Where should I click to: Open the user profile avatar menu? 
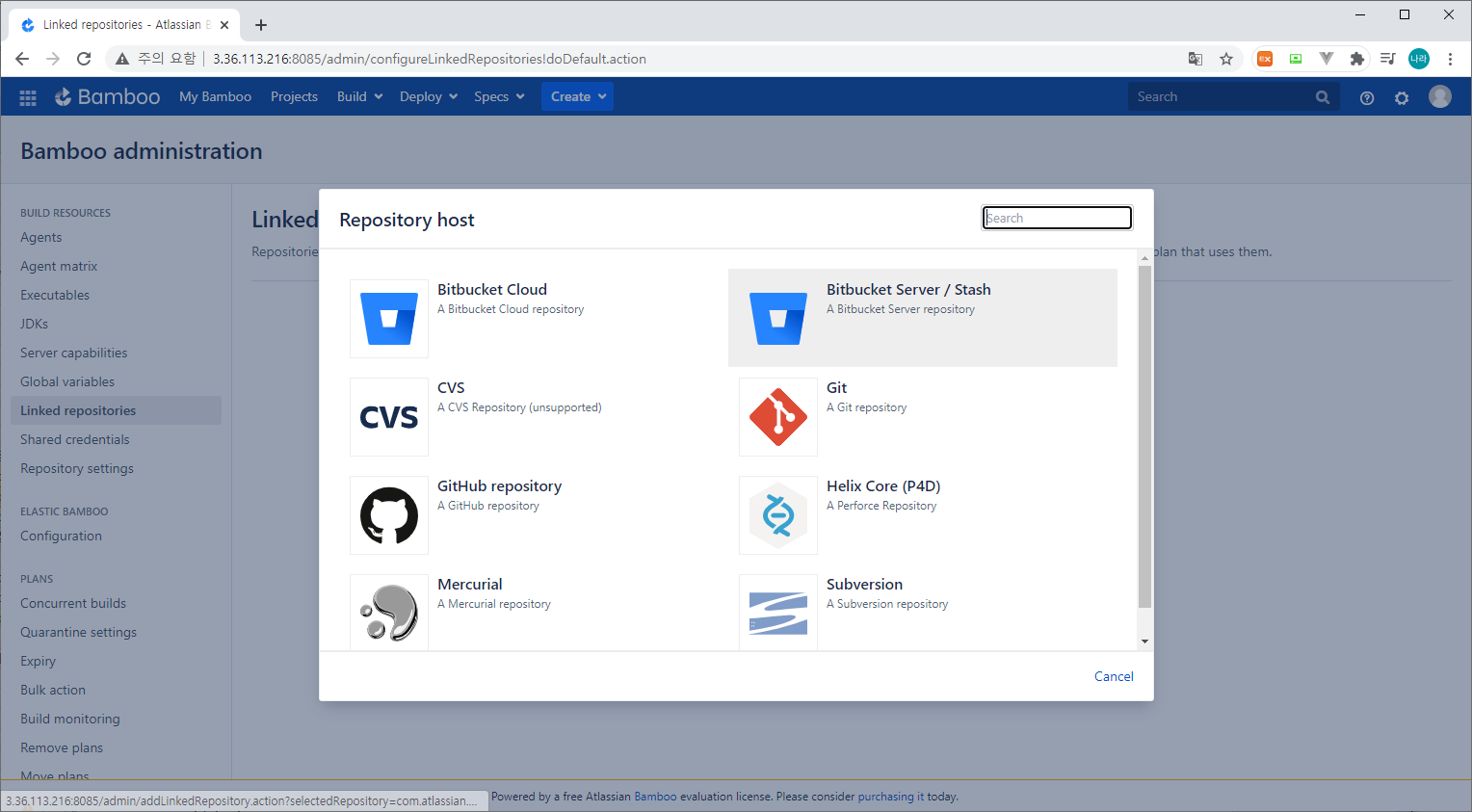coord(1440,96)
